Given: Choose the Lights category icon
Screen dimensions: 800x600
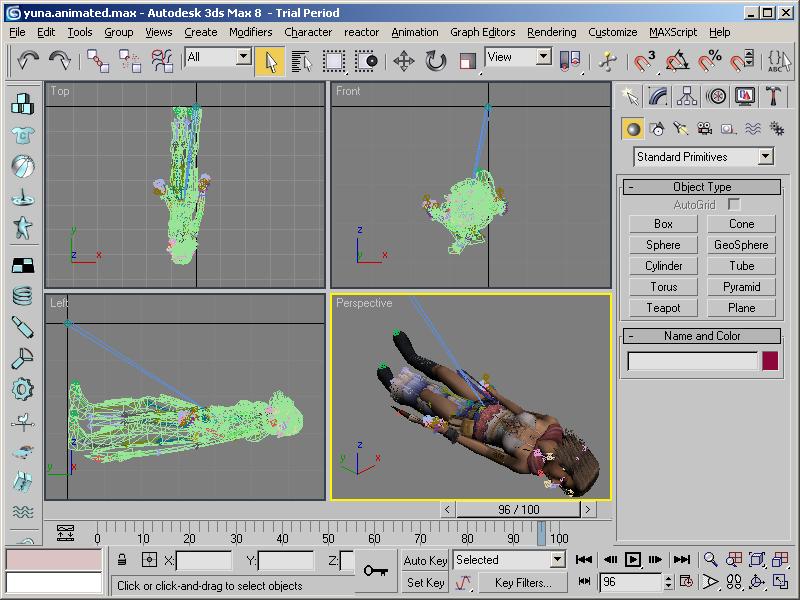Looking at the screenshot, I should pyautogui.click(x=680, y=129).
